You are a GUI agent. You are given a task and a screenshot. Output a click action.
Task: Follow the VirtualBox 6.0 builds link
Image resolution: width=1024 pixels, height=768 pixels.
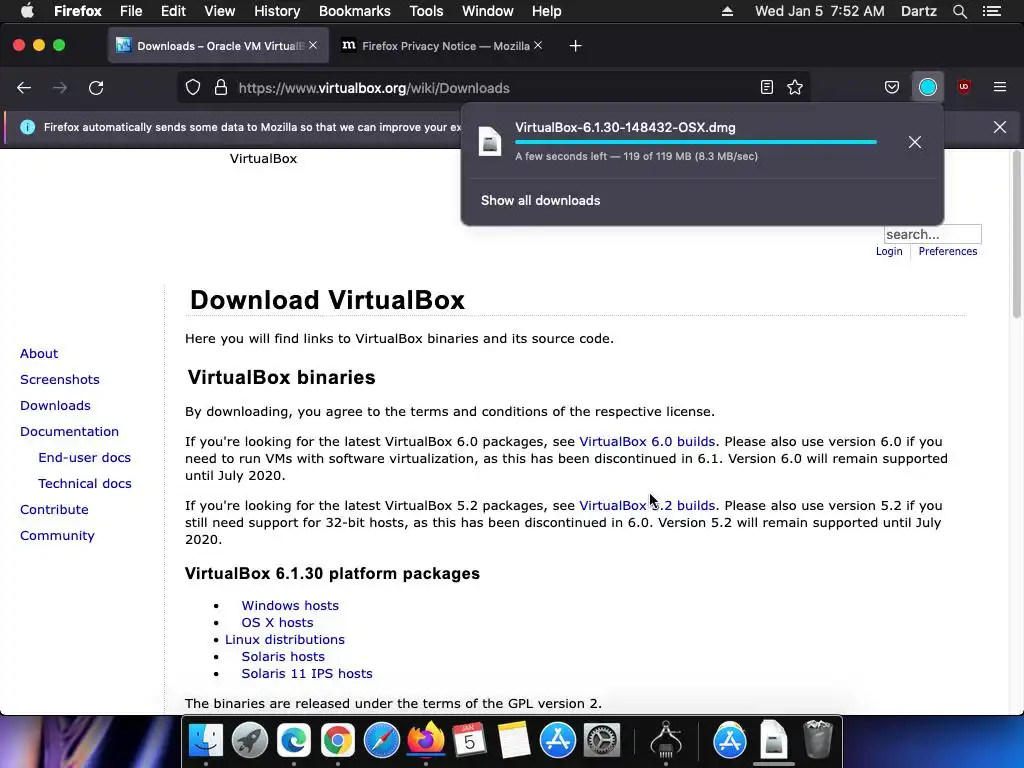(647, 441)
